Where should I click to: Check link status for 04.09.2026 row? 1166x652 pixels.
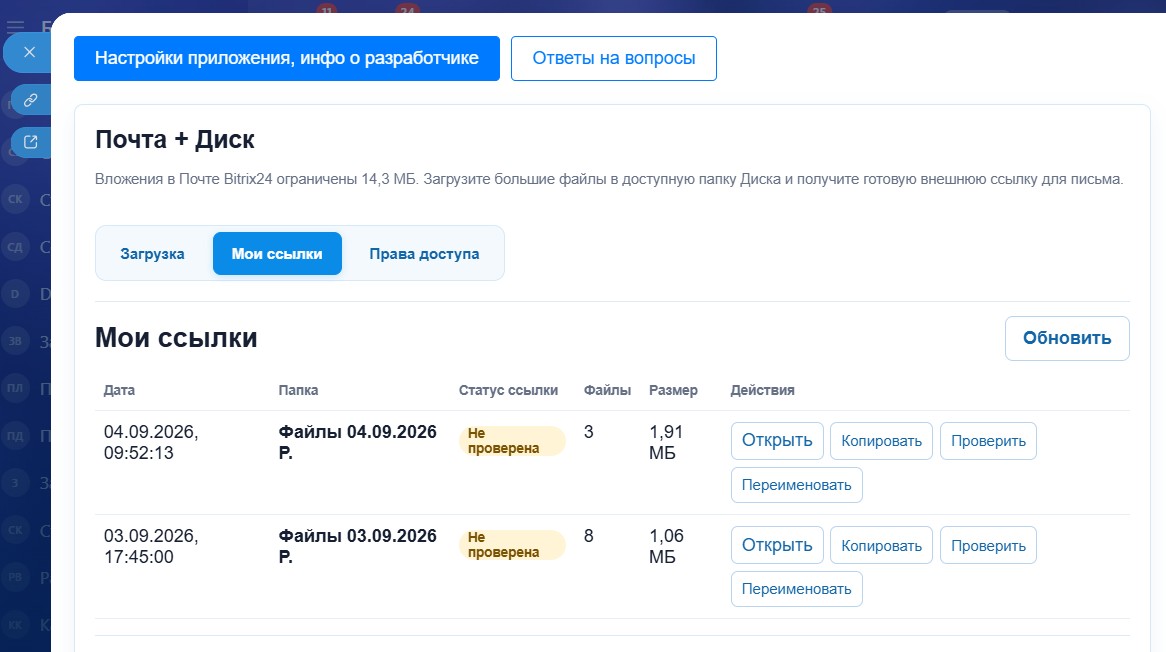click(988, 441)
